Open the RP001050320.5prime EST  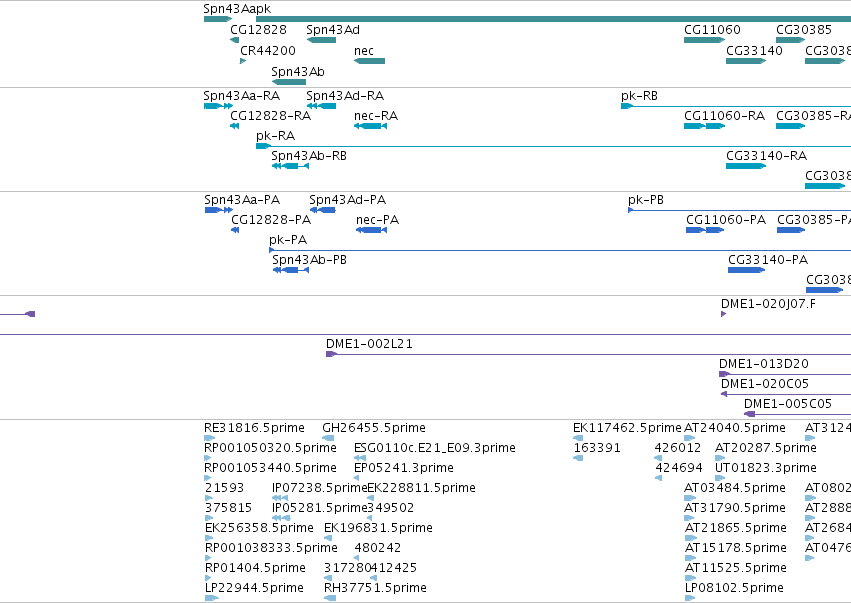207,458
